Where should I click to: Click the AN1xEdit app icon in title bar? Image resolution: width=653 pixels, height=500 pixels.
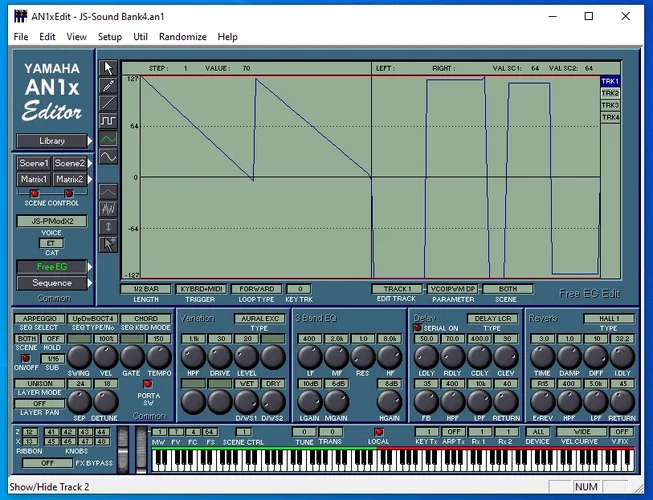pos(20,16)
